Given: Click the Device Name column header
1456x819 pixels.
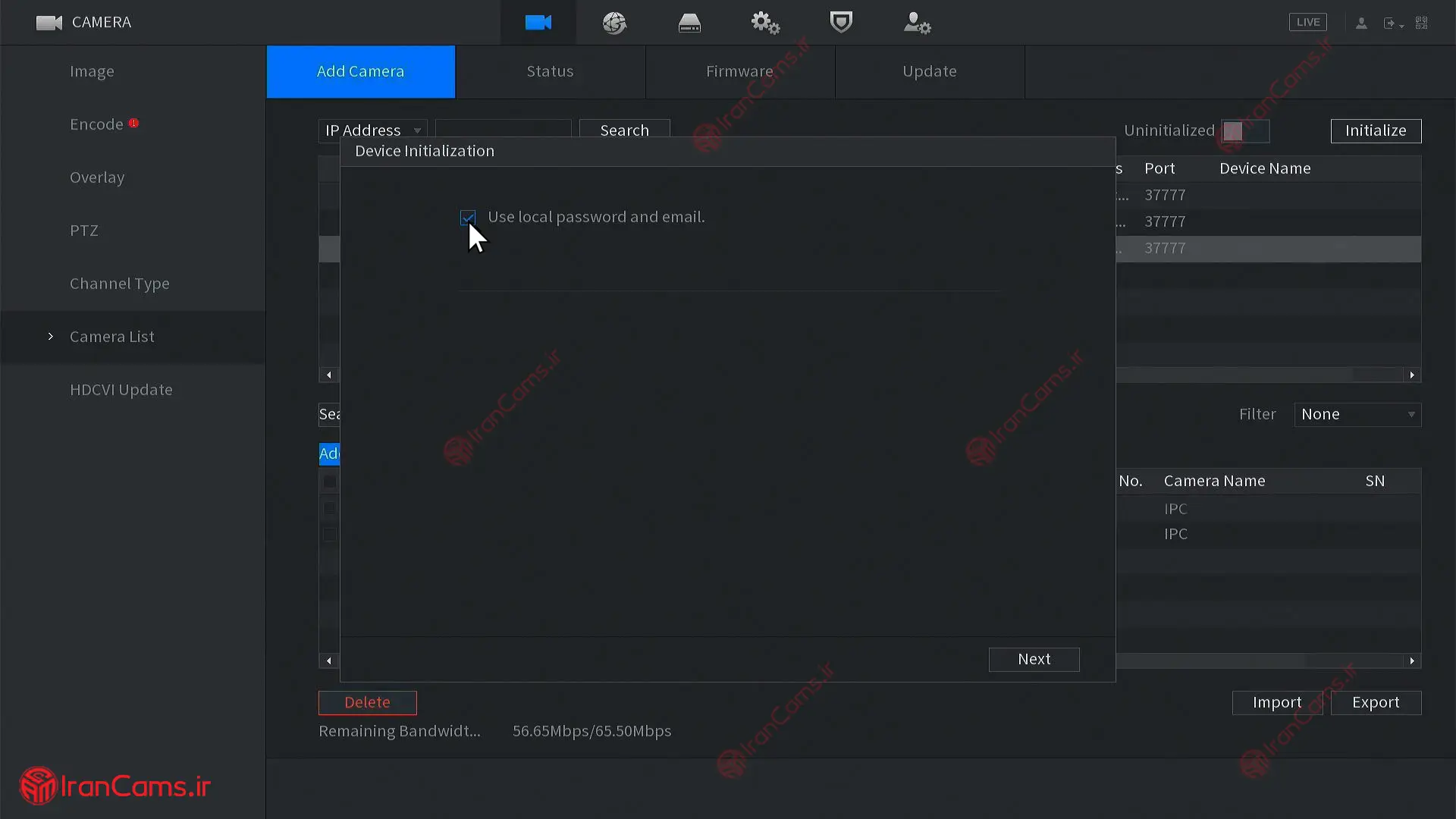Looking at the screenshot, I should tap(1265, 168).
